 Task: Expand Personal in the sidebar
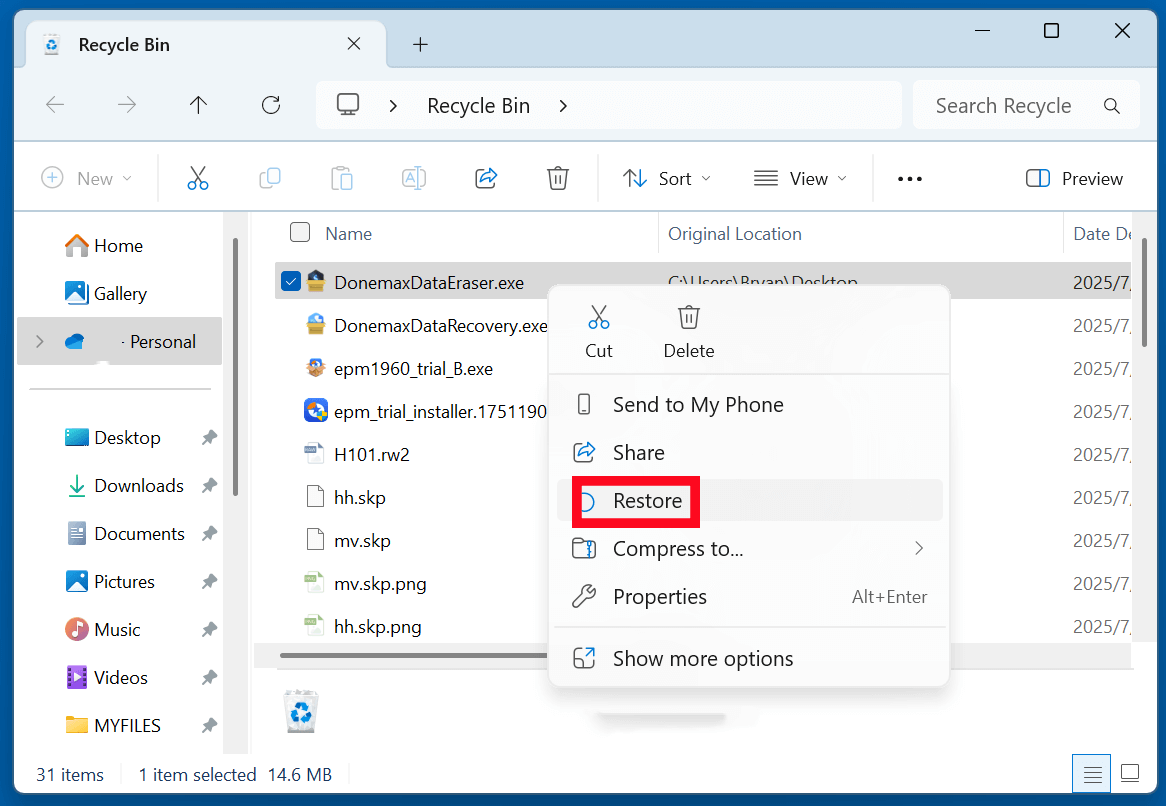[38, 341]
